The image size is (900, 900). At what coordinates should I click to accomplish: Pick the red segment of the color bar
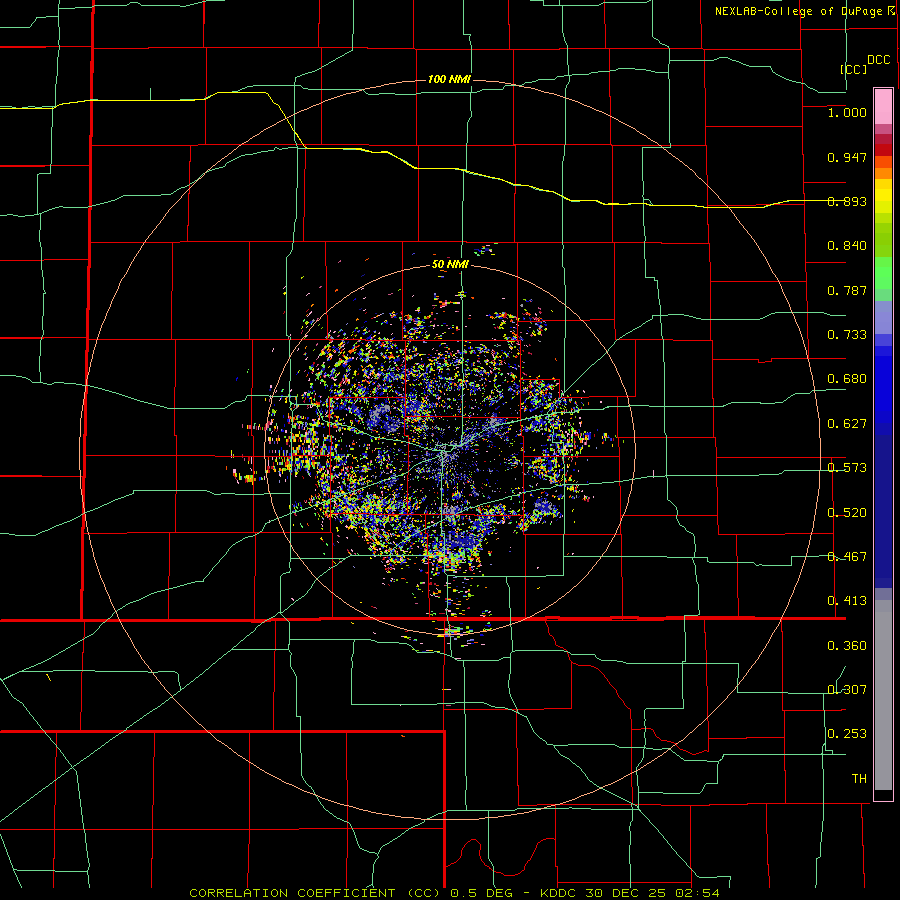coord(883,150)
